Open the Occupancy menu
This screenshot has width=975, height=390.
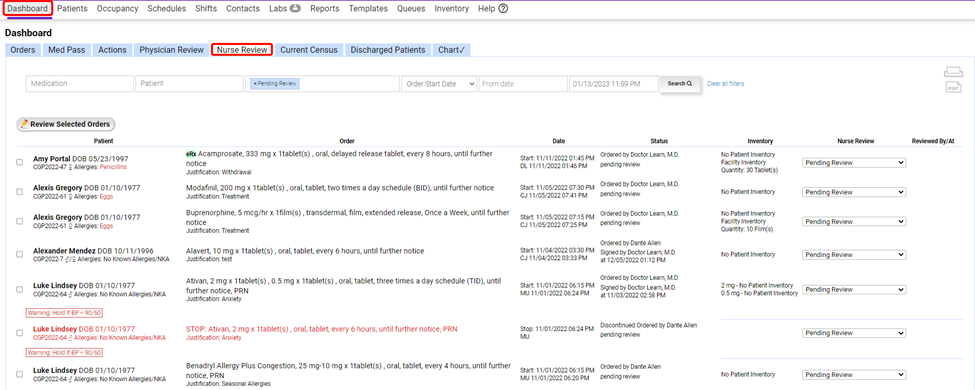coord(118,9)
